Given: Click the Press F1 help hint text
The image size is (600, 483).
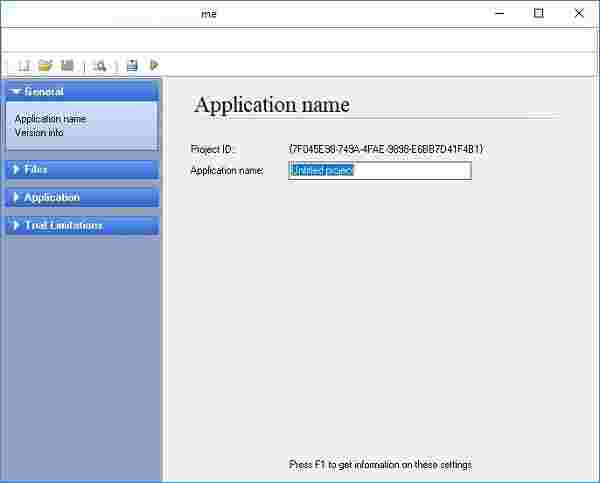Looking at the screenshot, I should pos(380,465).
